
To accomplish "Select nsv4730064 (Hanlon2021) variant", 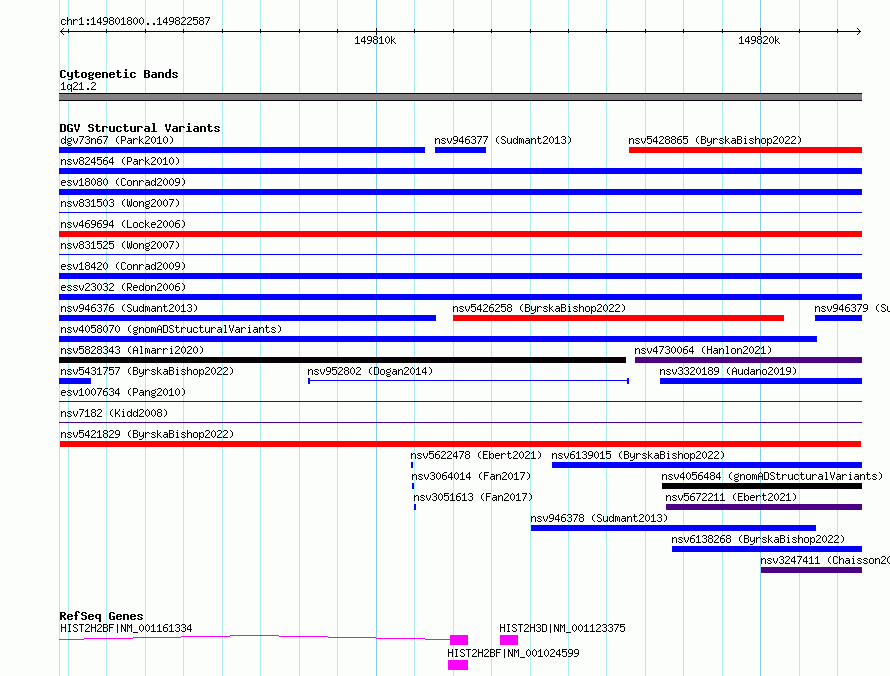I will pyautogui.click(x=748, y=360).
